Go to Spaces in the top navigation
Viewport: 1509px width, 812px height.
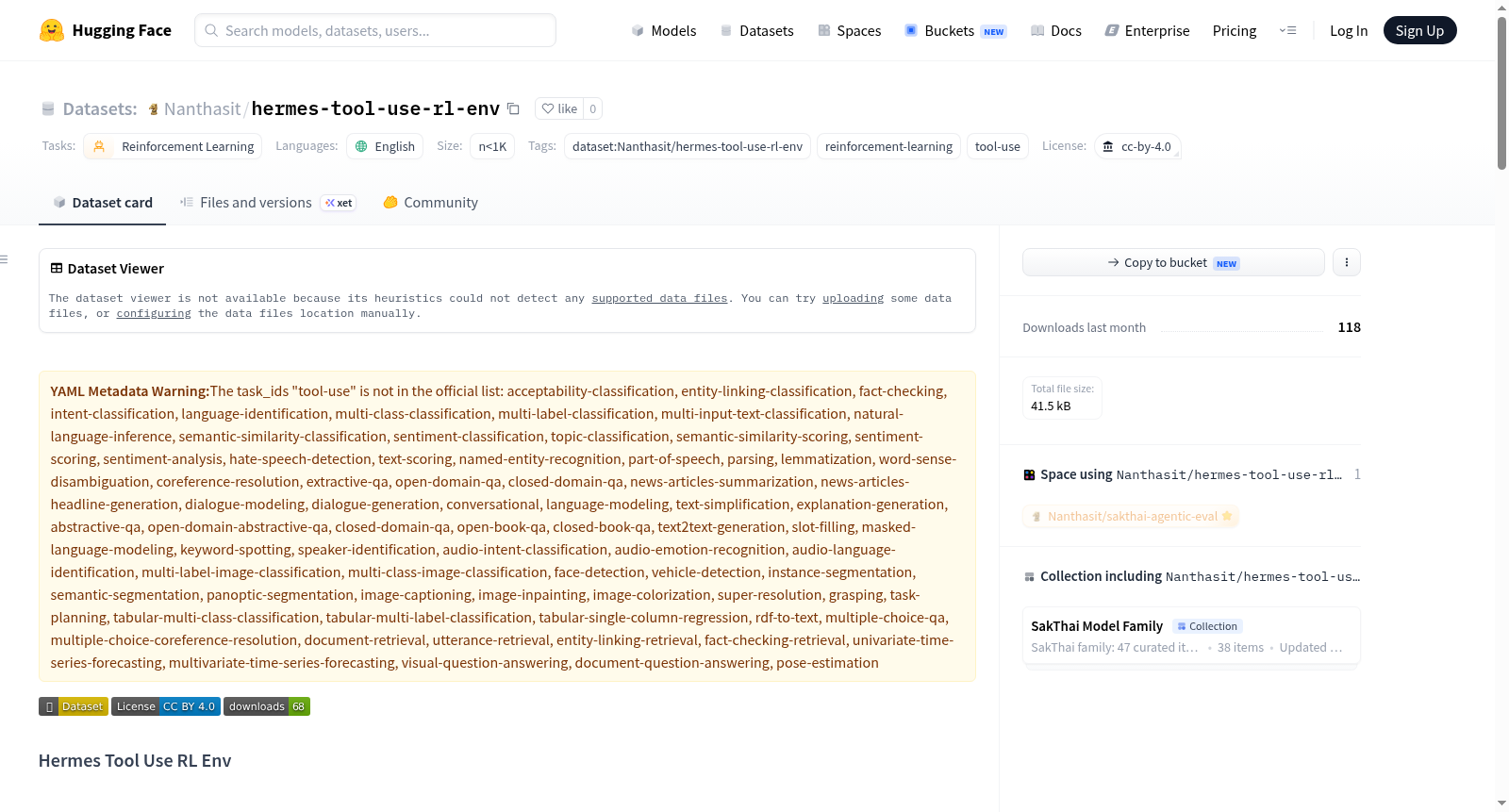pyautogui.click(x=850, y=30)
